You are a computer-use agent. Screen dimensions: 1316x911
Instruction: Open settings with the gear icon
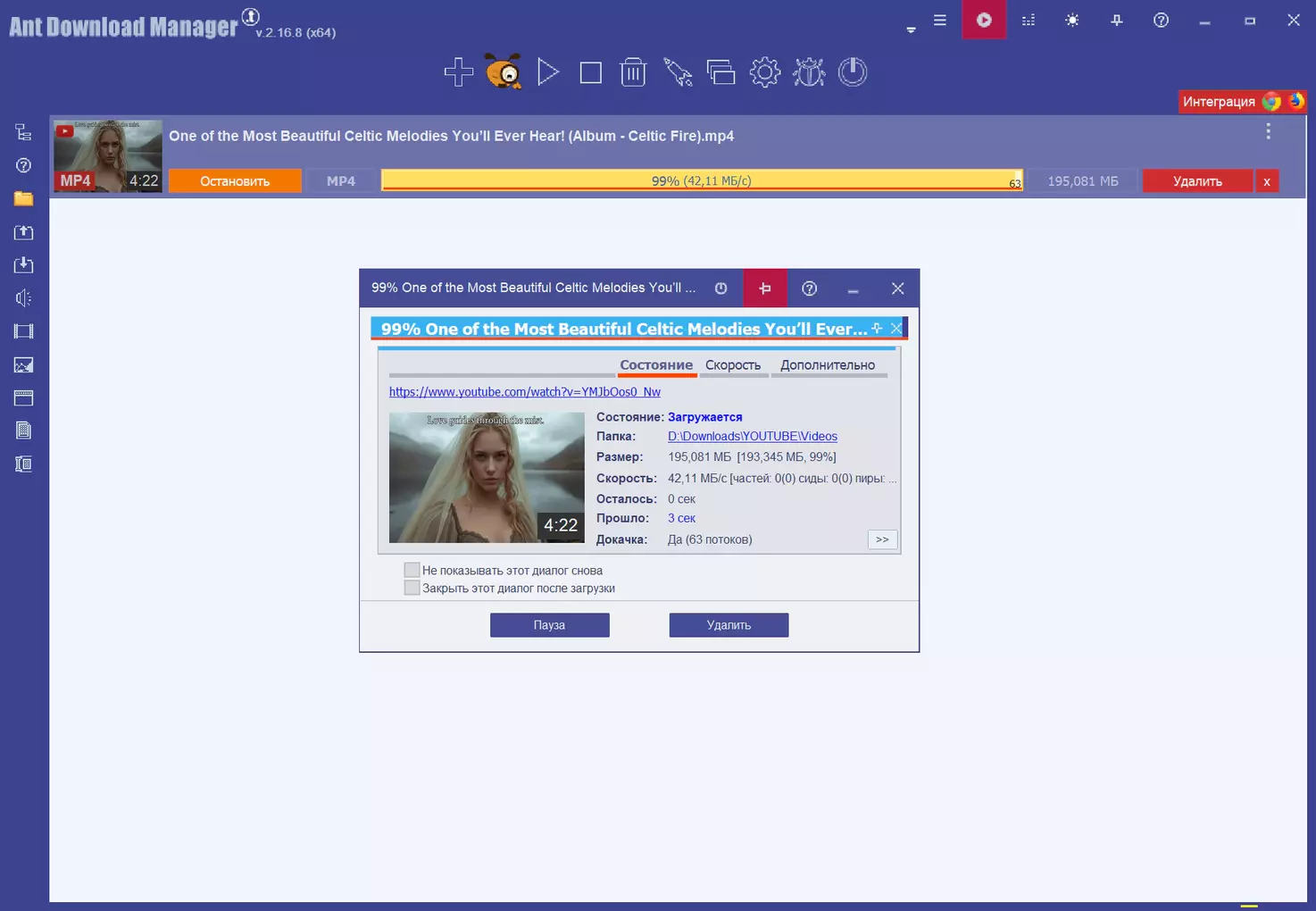(x=765, y=72)
